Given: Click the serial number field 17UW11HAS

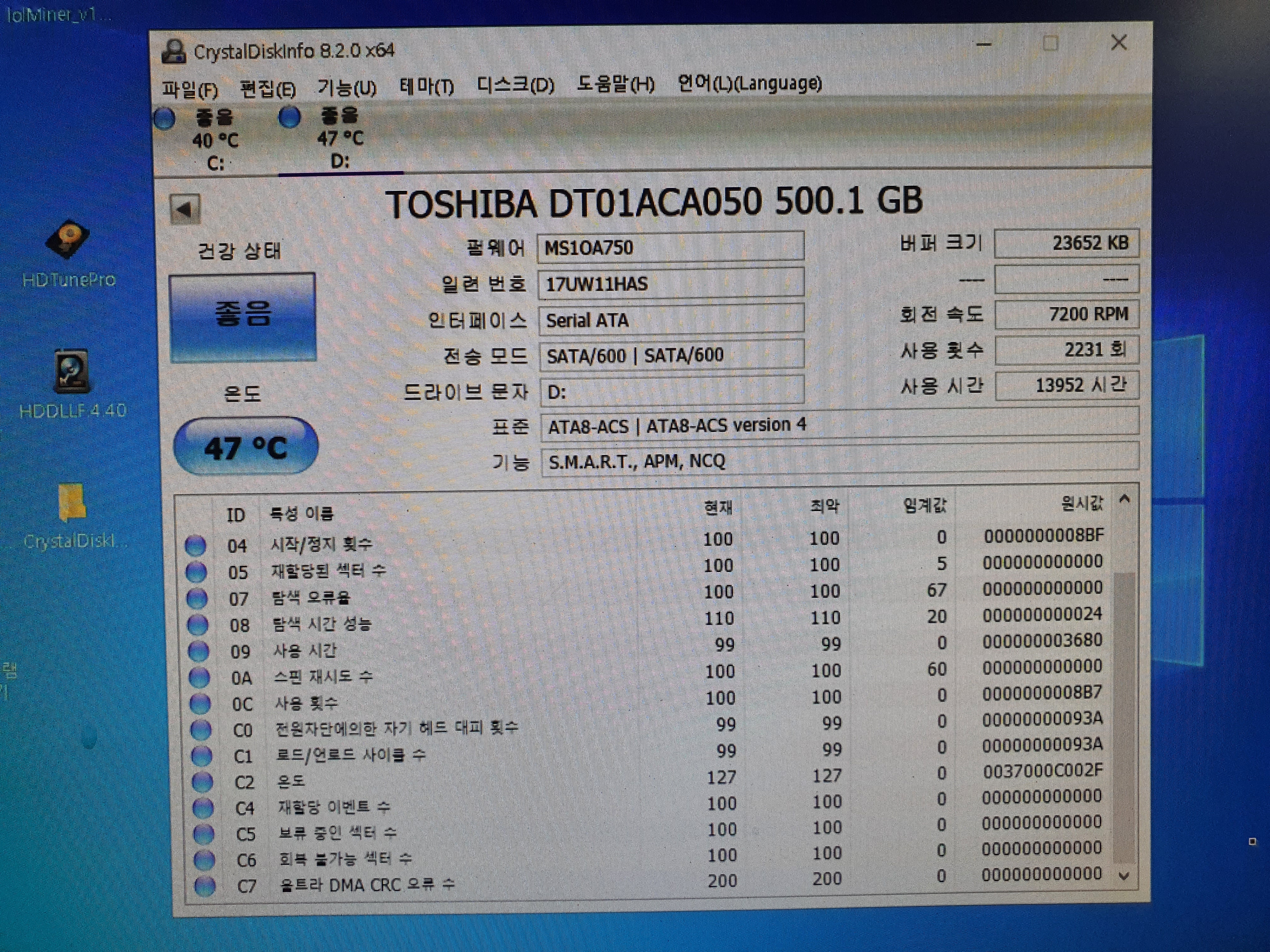Looking at the screenshot, I should click(x=671, y=283).
